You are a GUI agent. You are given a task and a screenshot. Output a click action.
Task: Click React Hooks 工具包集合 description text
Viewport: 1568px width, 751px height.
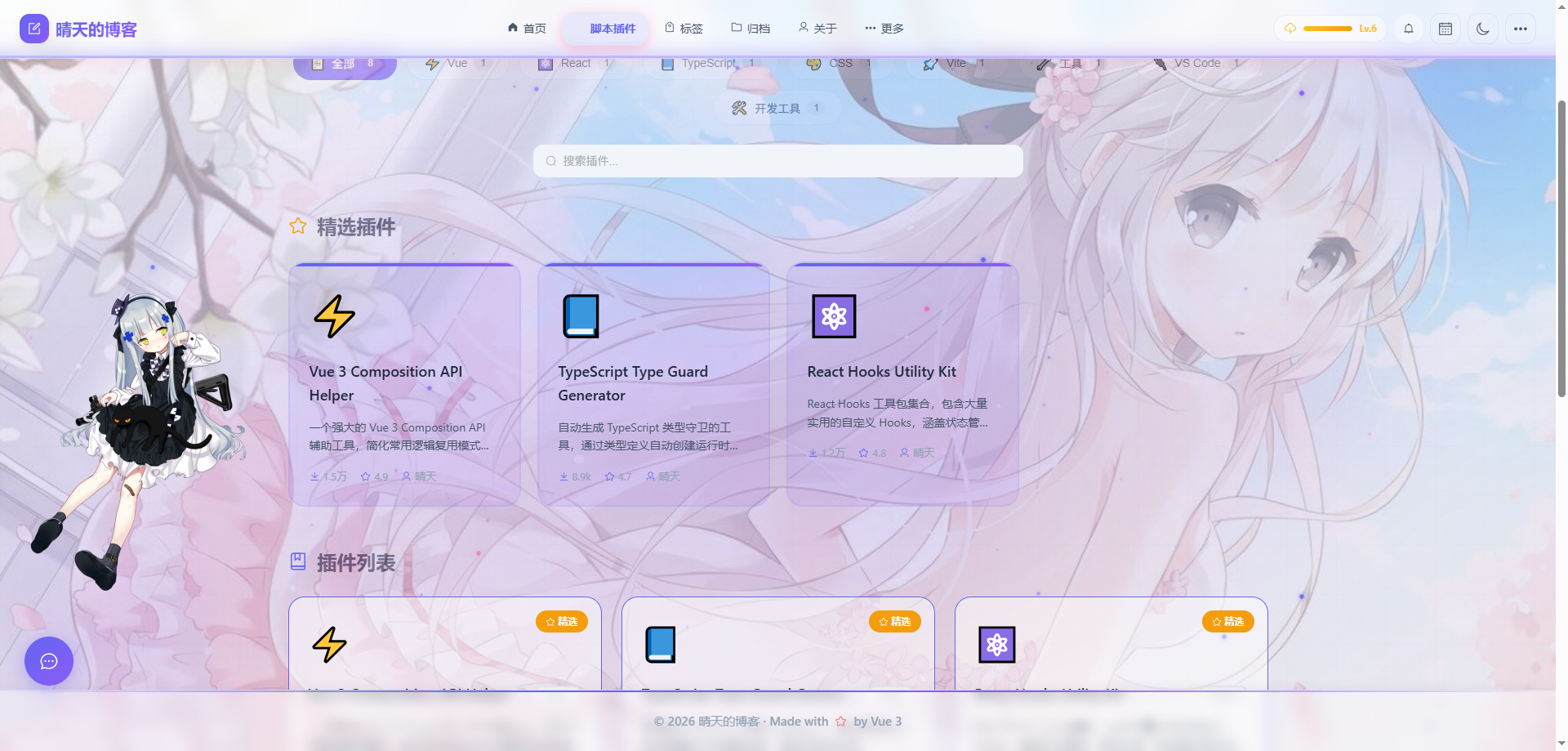coord(898,413)
